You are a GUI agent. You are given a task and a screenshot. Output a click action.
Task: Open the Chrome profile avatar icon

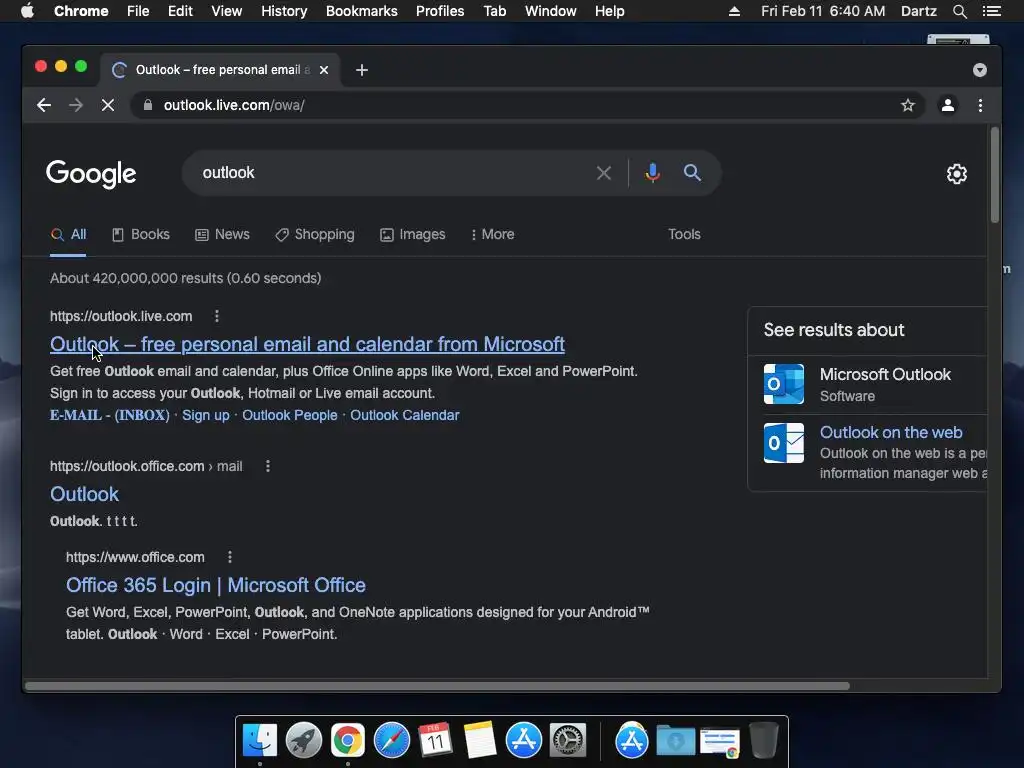tap(948, 105)
